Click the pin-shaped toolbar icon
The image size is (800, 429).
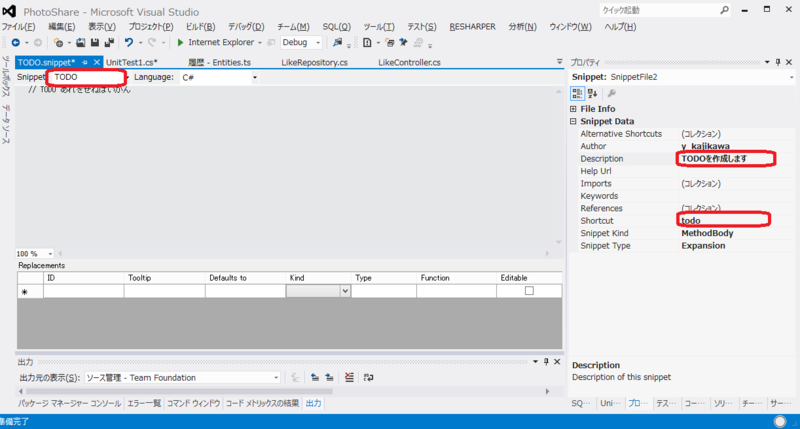coord(404,43)
